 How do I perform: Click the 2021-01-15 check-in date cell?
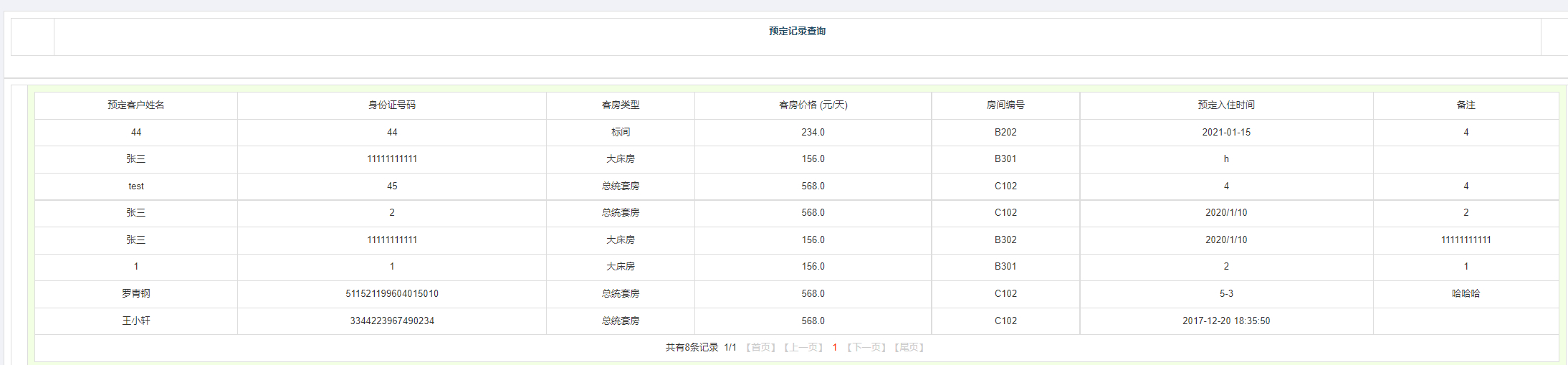tap(1226, 133)
